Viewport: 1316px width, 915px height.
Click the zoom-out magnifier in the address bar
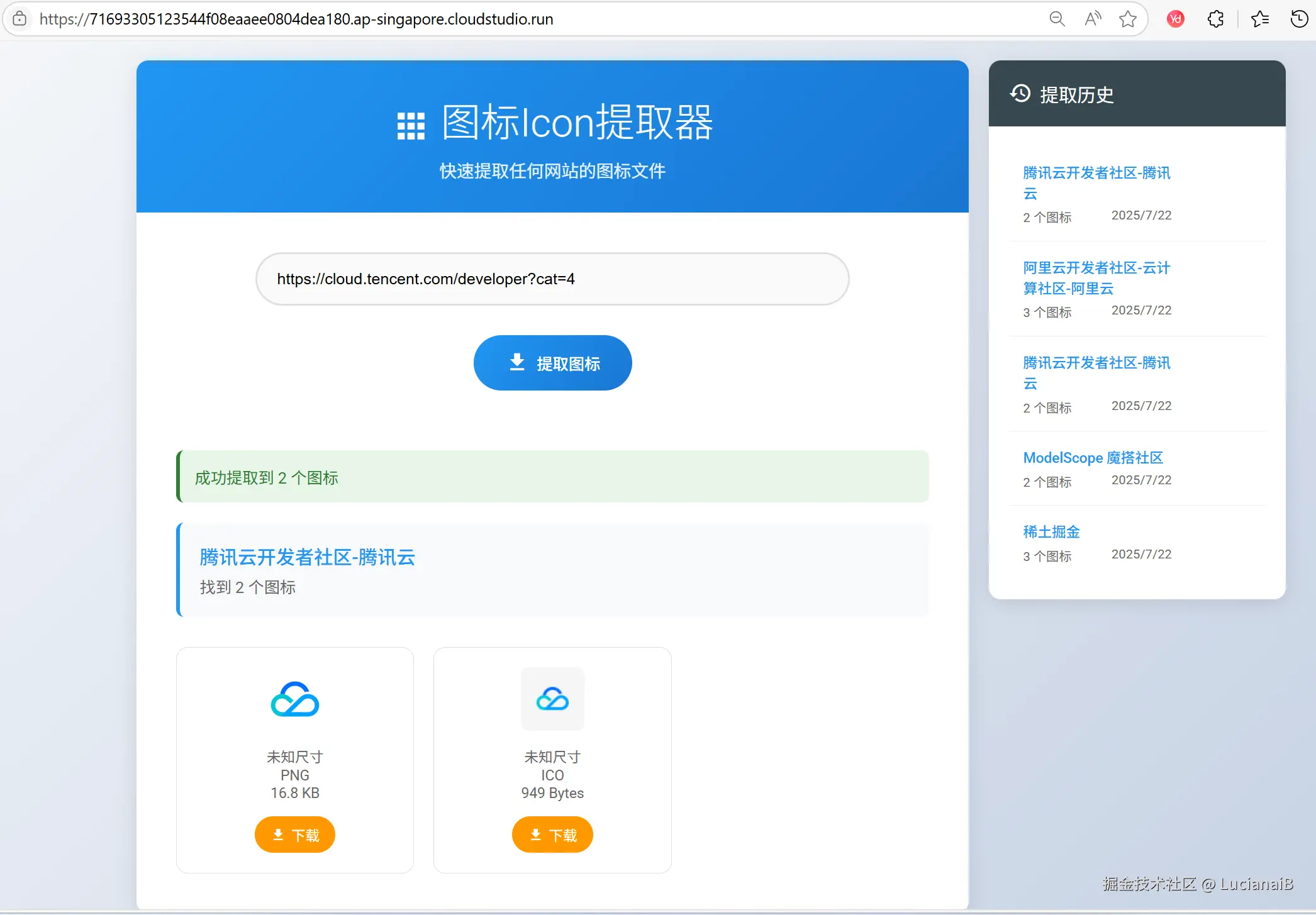pos(1057,19)
